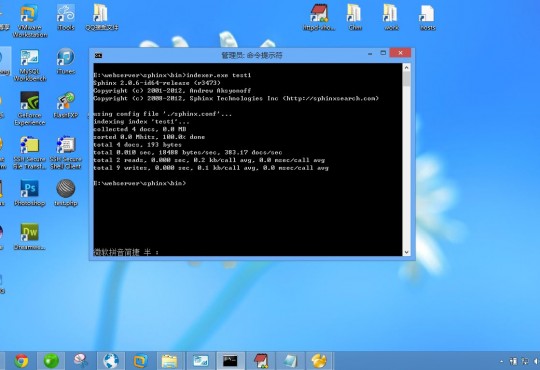Viewport: 540px width, 370px height.
Task: Switch to the Command Prompt taskbar button
Action: 230,361
